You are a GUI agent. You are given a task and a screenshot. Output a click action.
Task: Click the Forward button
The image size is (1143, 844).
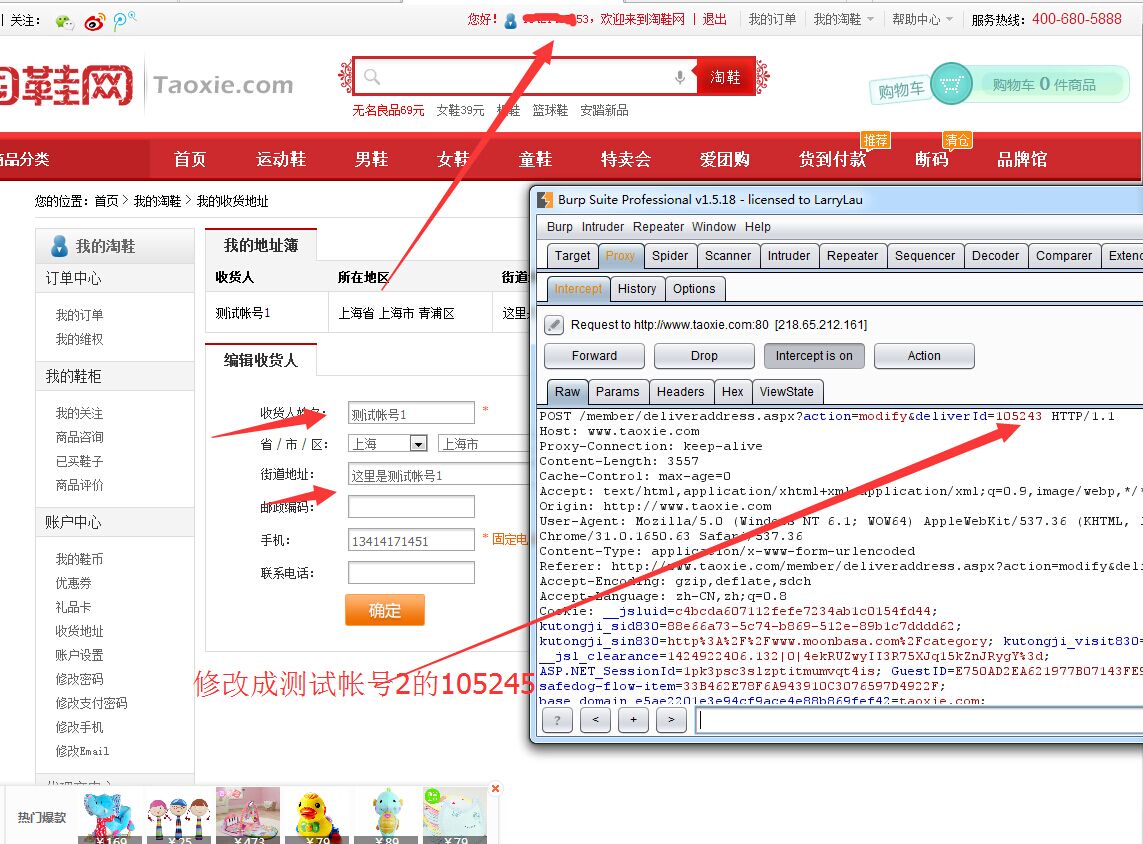coord(594,356)
